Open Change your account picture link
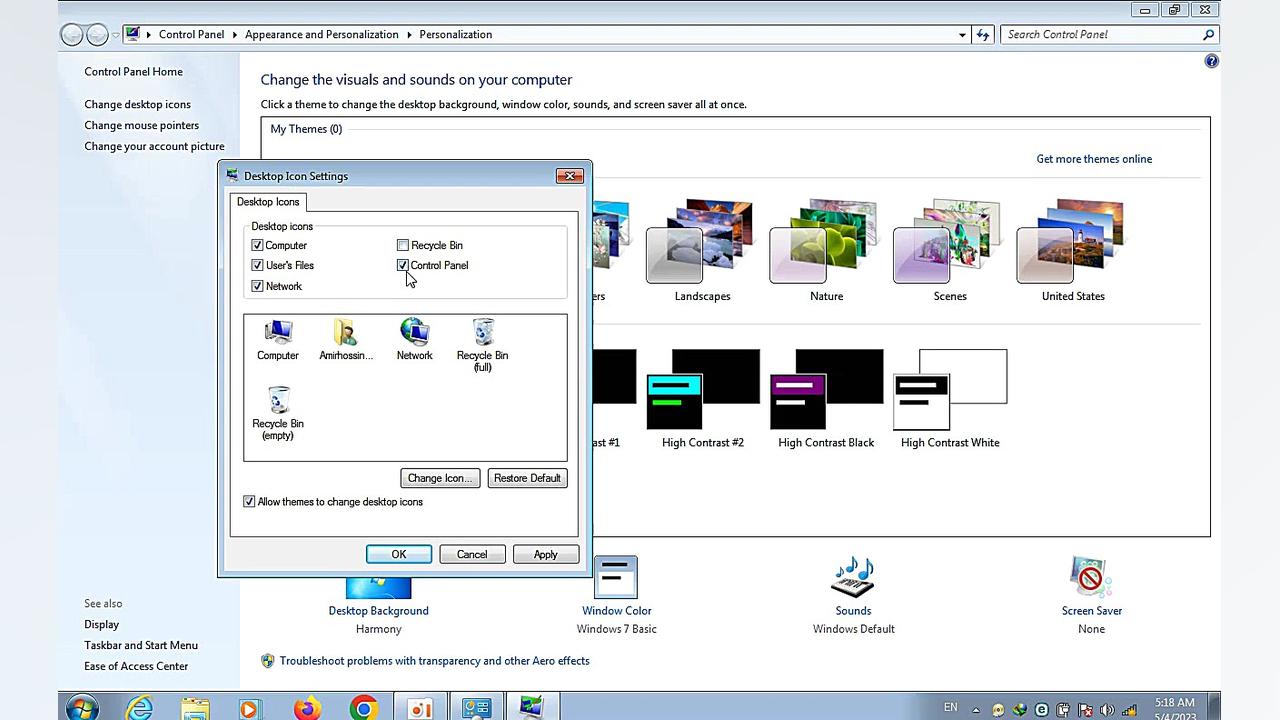1280x720 pixels. [154, 146]
